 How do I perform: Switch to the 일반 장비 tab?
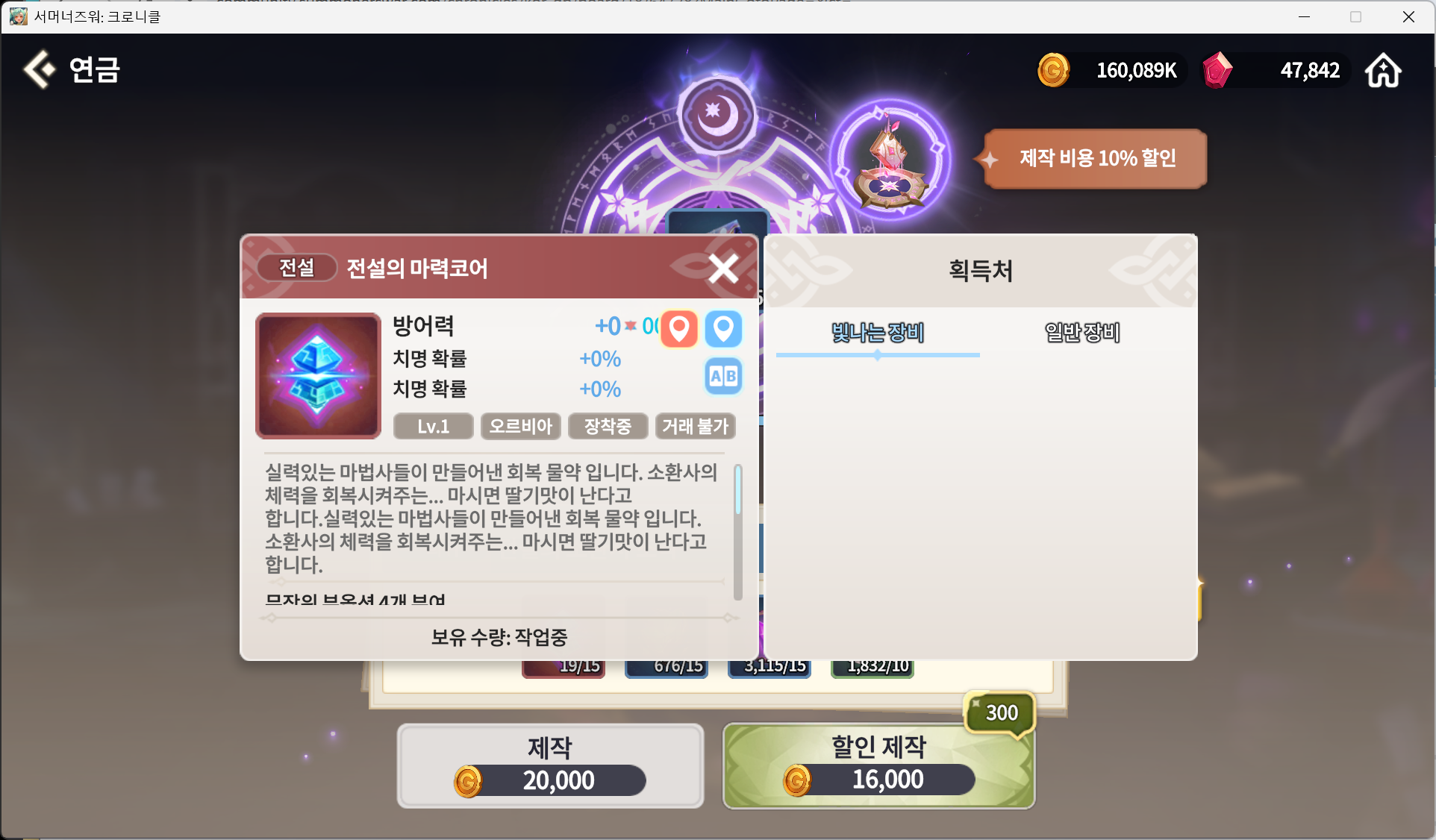[1082, 333]
